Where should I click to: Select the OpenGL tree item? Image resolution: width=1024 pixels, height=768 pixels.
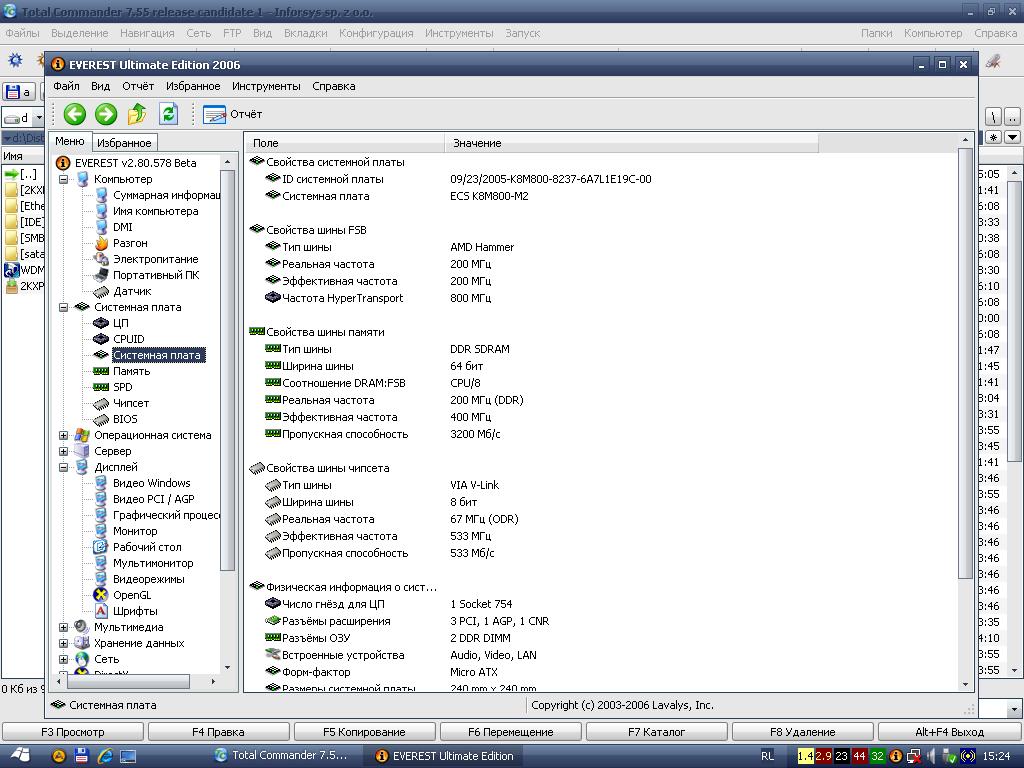(132, 595)
